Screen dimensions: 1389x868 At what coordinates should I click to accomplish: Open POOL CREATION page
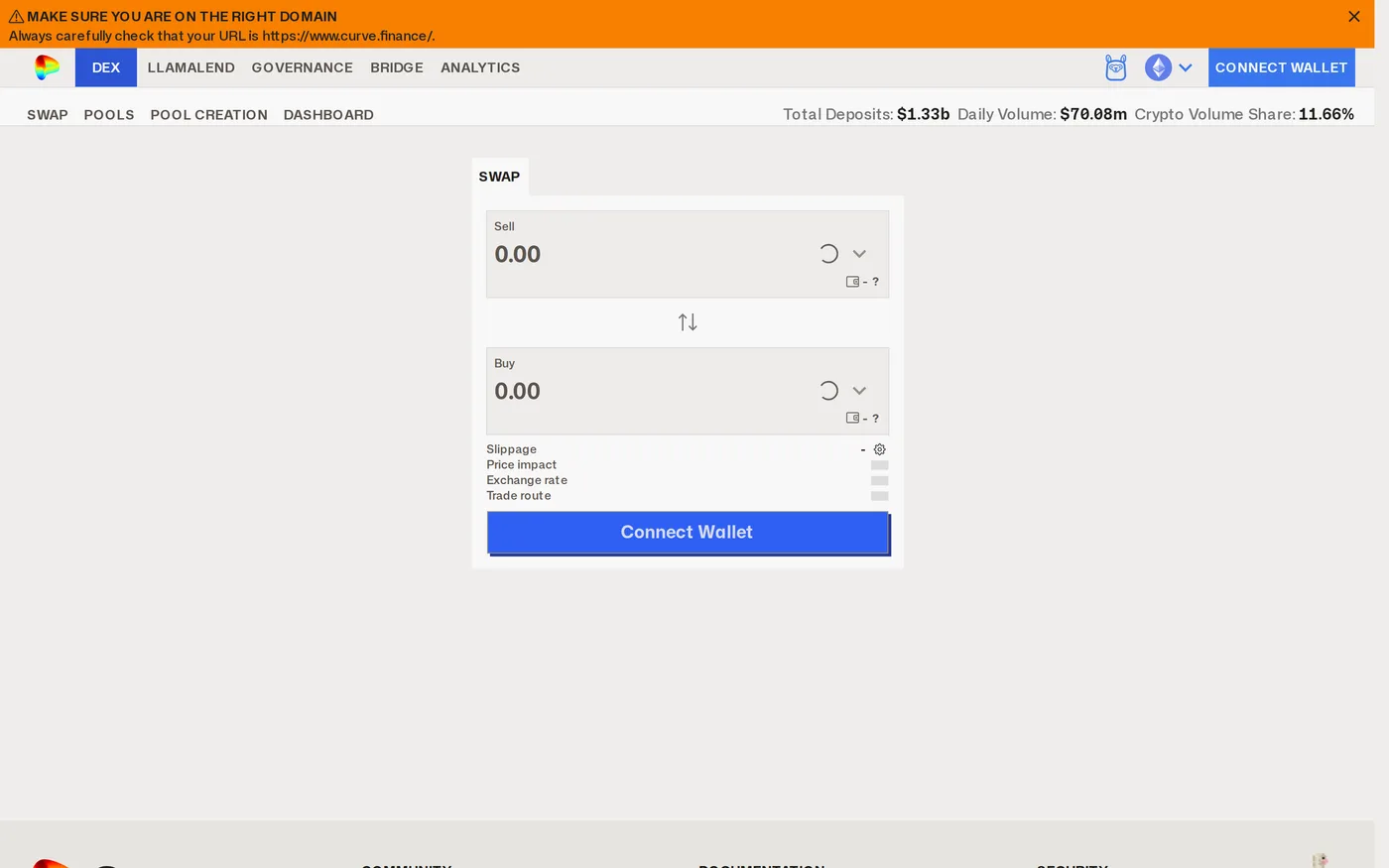click(209, 115)
